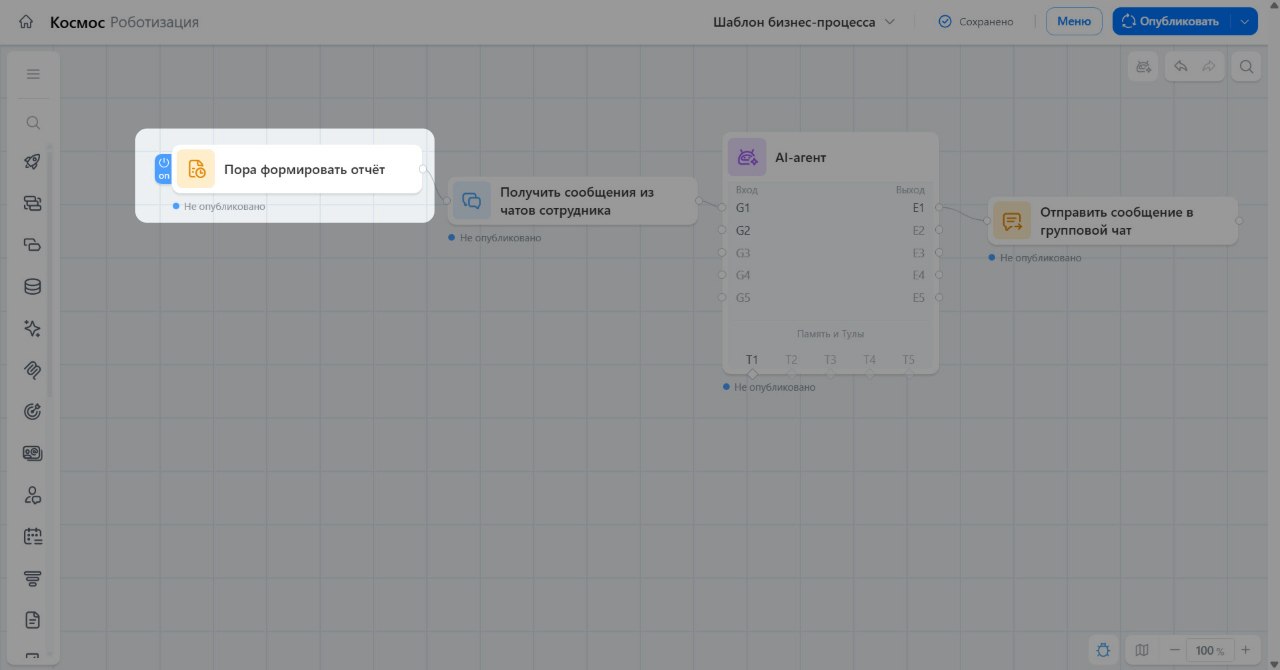Go to home via the house icon

[x=26, y=22]
